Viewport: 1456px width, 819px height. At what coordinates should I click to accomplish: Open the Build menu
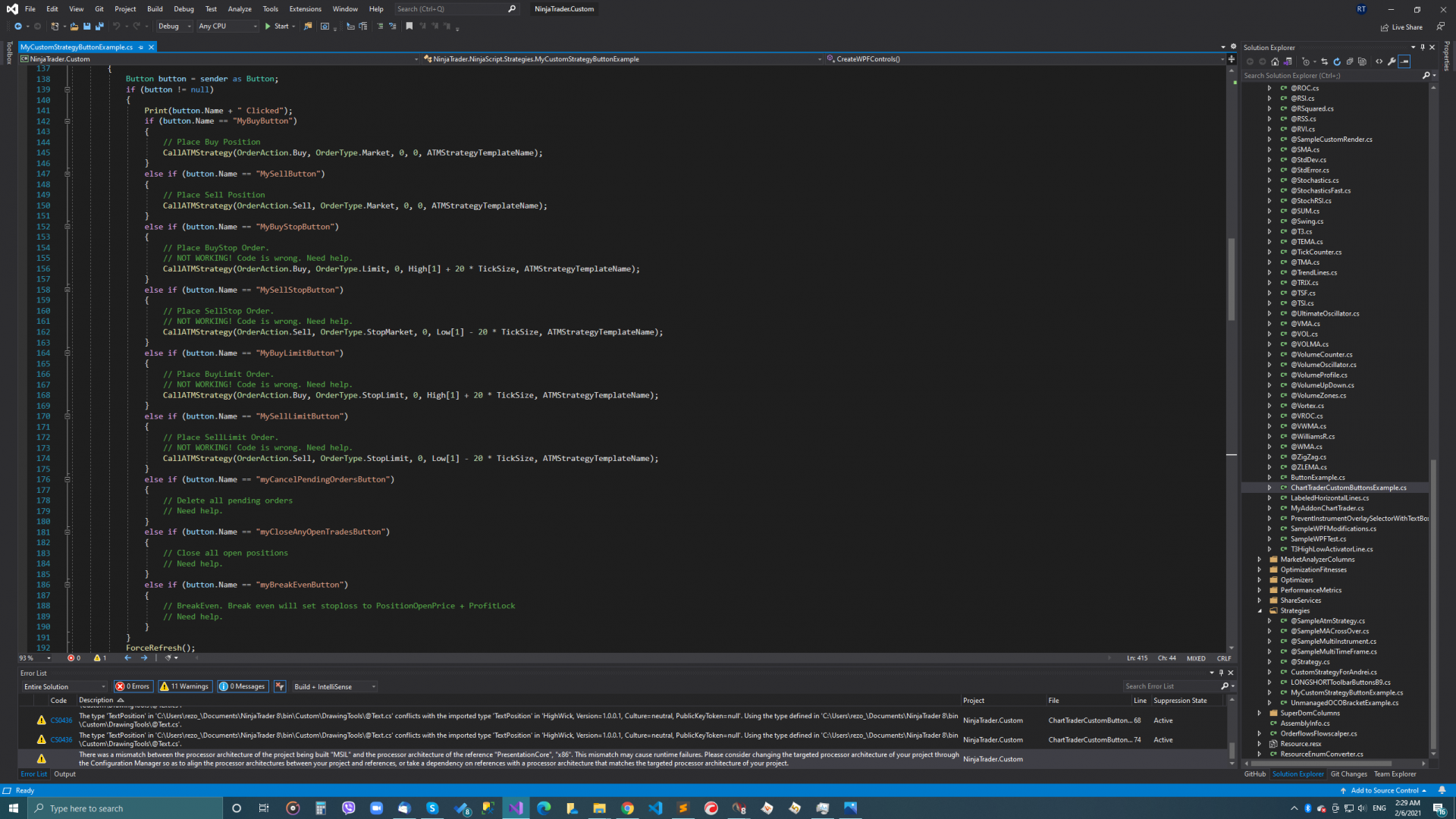(x=155, y=9)
